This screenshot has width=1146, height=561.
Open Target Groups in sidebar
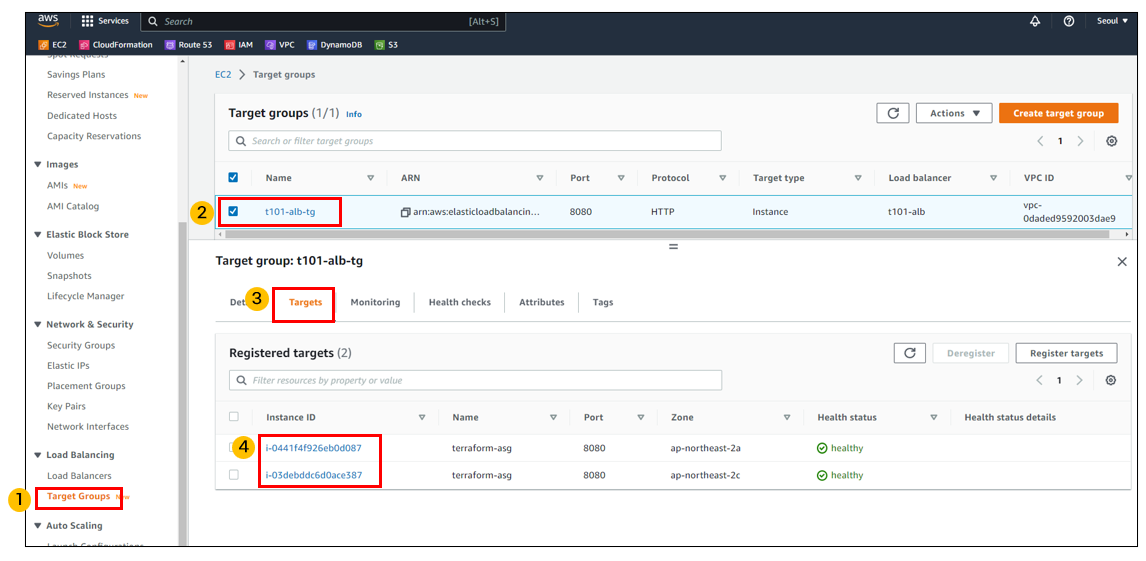coord(78,496)
